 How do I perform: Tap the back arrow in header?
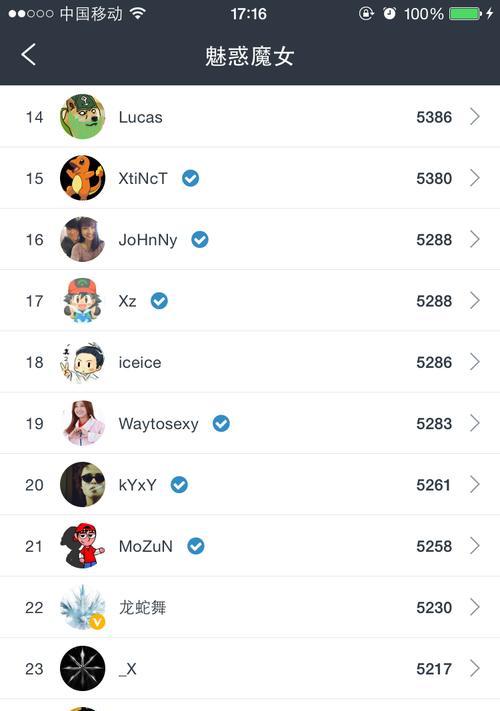pyautogui.click(x=28, y=55)
